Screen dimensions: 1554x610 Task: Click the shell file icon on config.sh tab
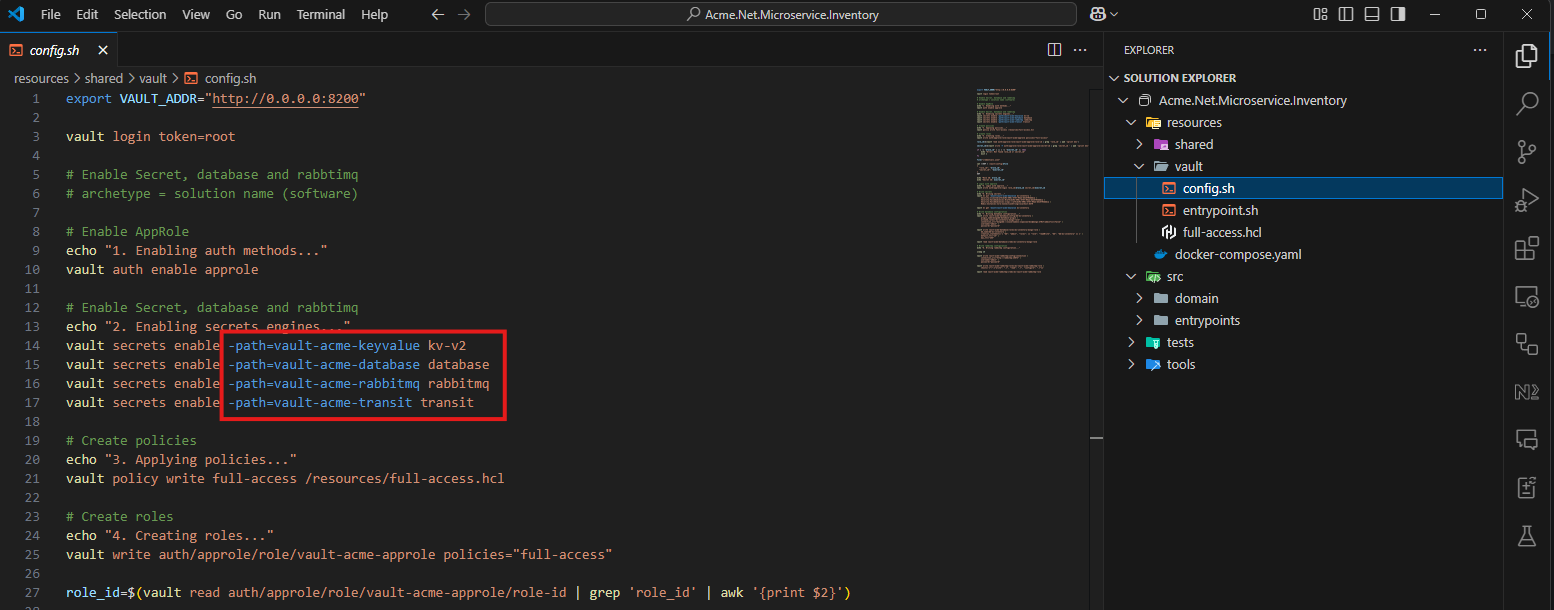(x=16, y=50)
